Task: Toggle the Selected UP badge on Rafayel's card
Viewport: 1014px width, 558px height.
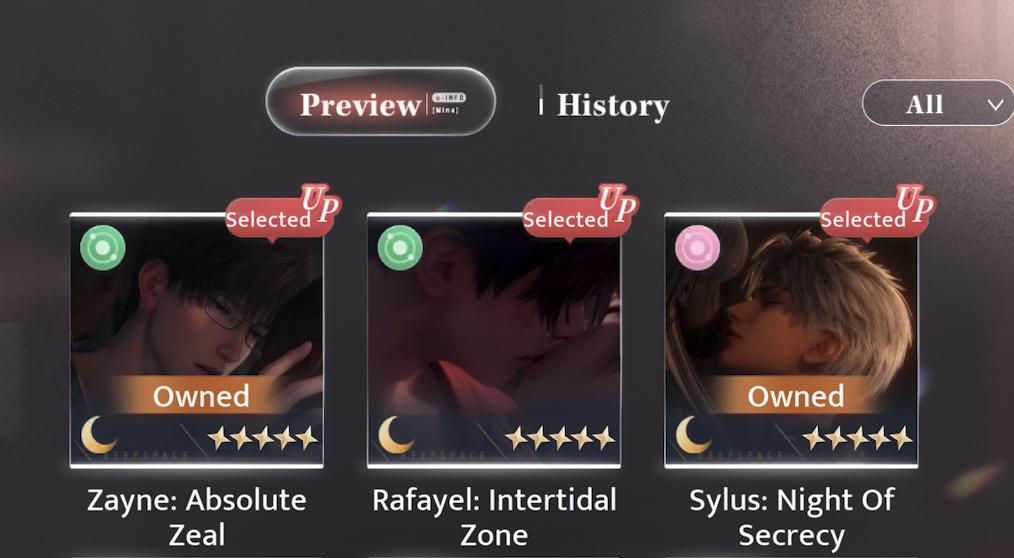Action: coord(581,214)
